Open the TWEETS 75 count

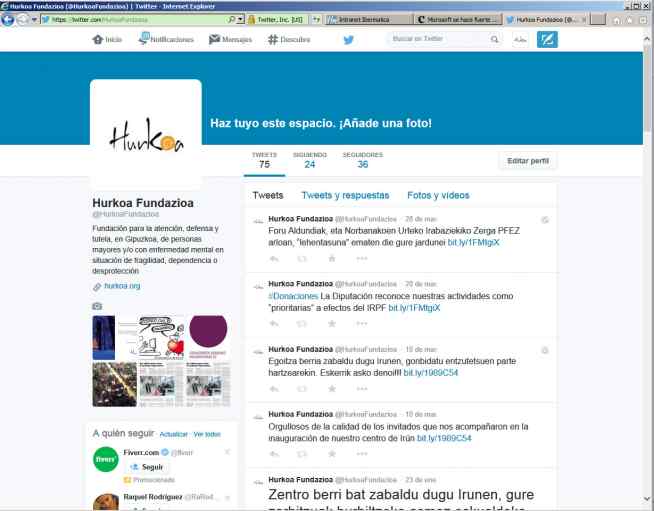point(264,160)
